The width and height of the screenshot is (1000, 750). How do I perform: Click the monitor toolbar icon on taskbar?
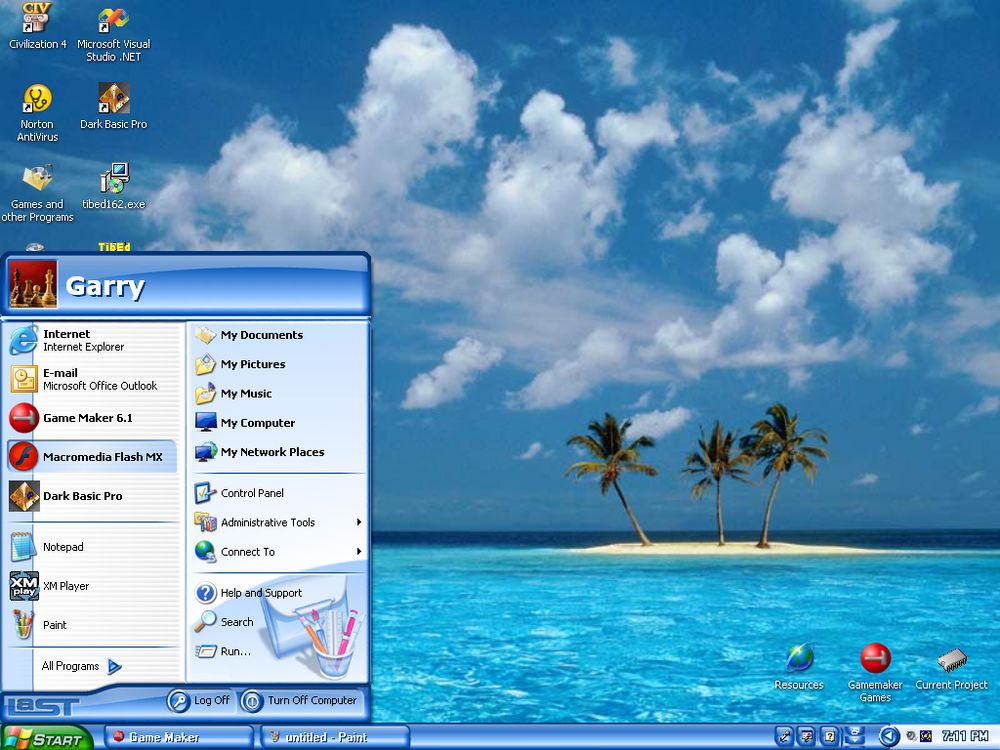pos(806,736)
